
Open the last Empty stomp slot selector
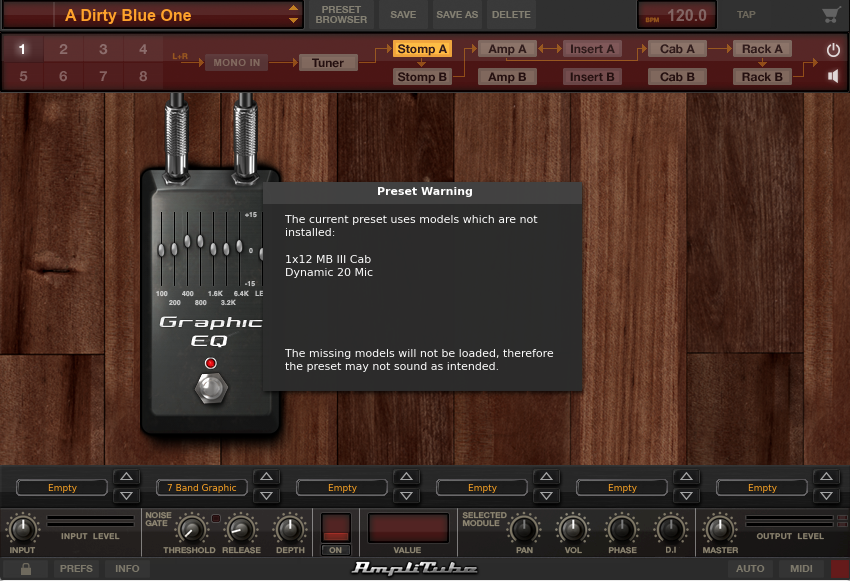(762, 488)
